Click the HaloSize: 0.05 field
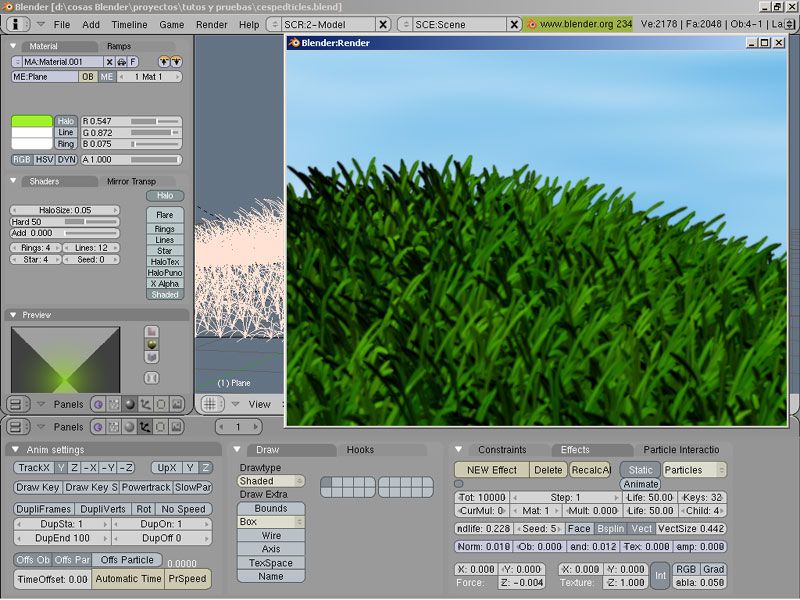The image size is (800, 600). click(65, 210)
